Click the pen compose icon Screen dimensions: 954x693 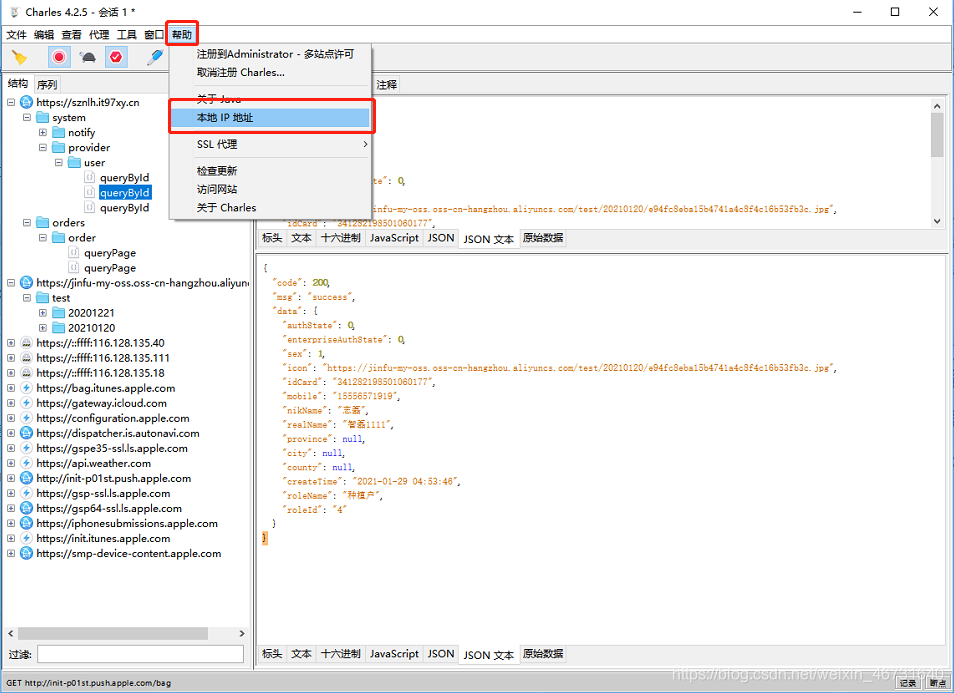[x=155, y=57]
